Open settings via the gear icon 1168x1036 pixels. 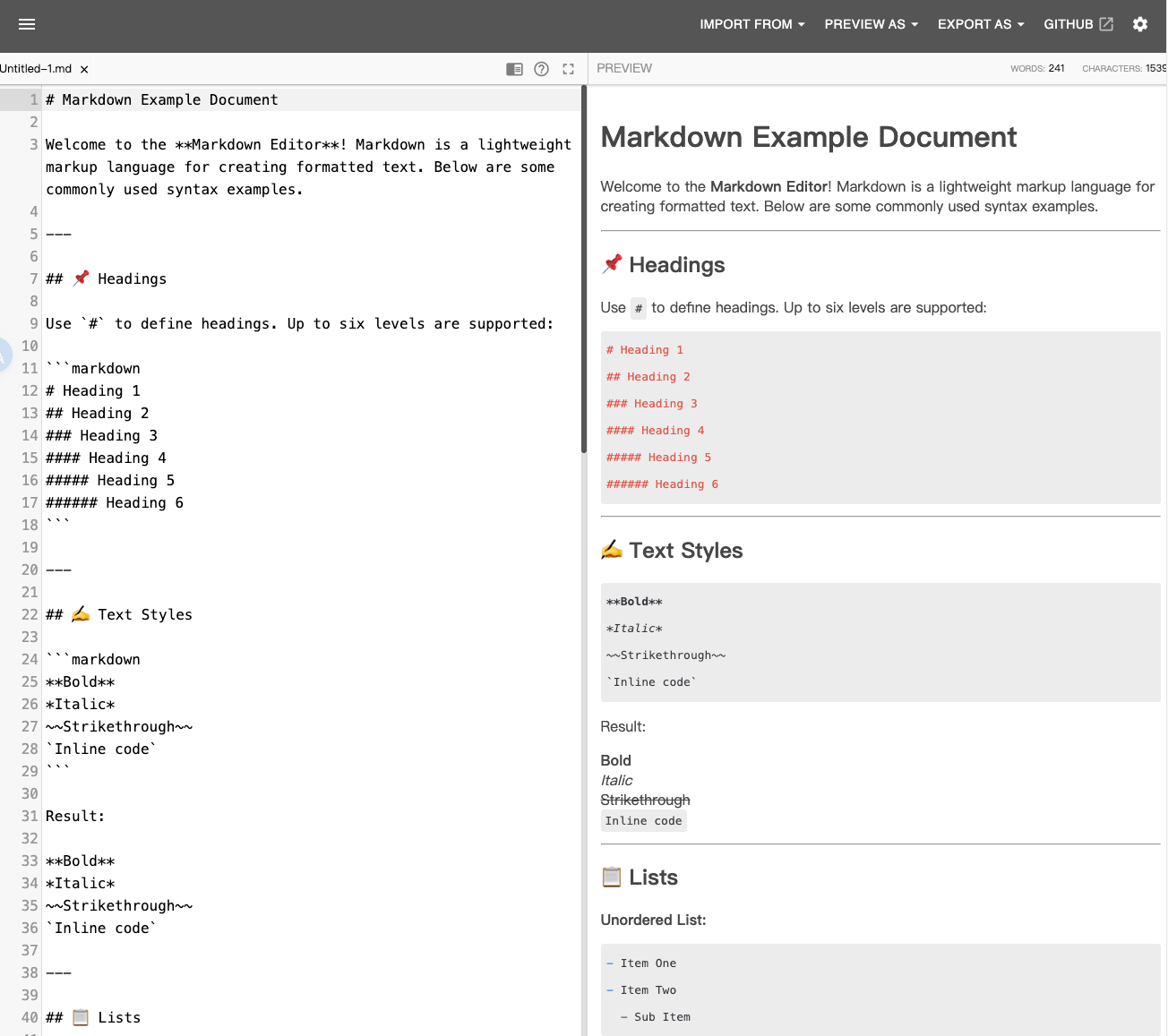point(1140,24)
